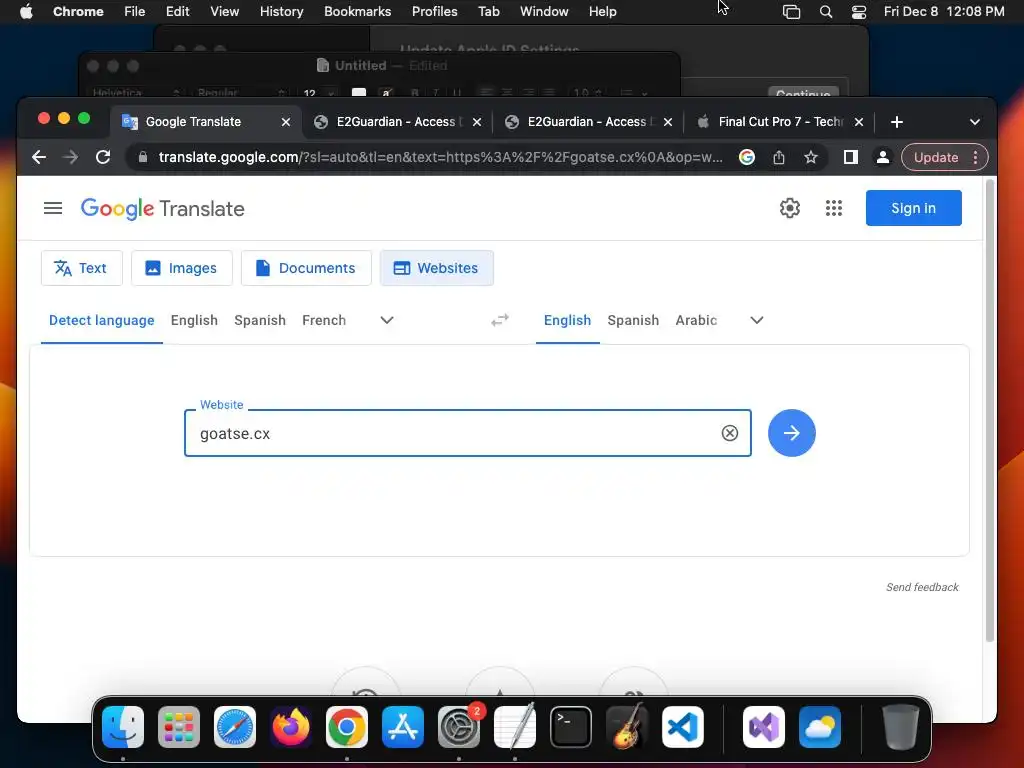Open the Bookmarks menu

click(357, 12)
